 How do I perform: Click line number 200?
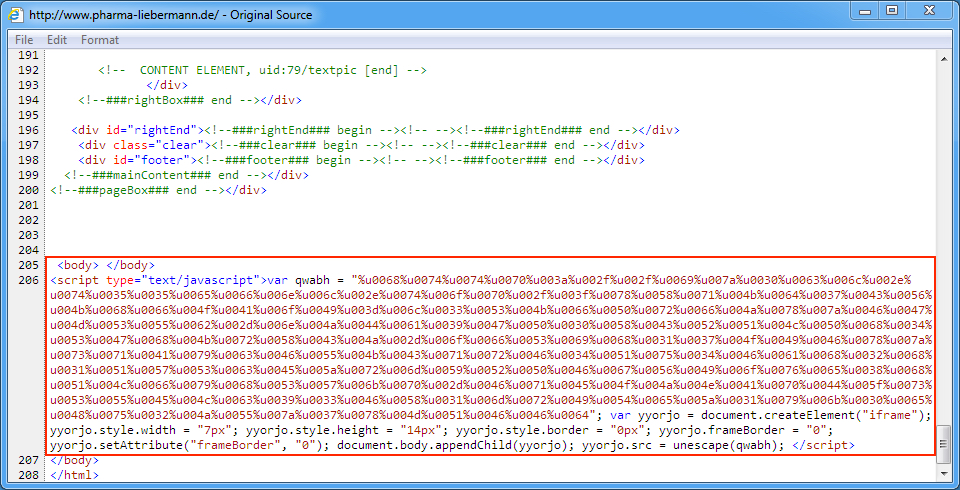[x=28, y=190]
